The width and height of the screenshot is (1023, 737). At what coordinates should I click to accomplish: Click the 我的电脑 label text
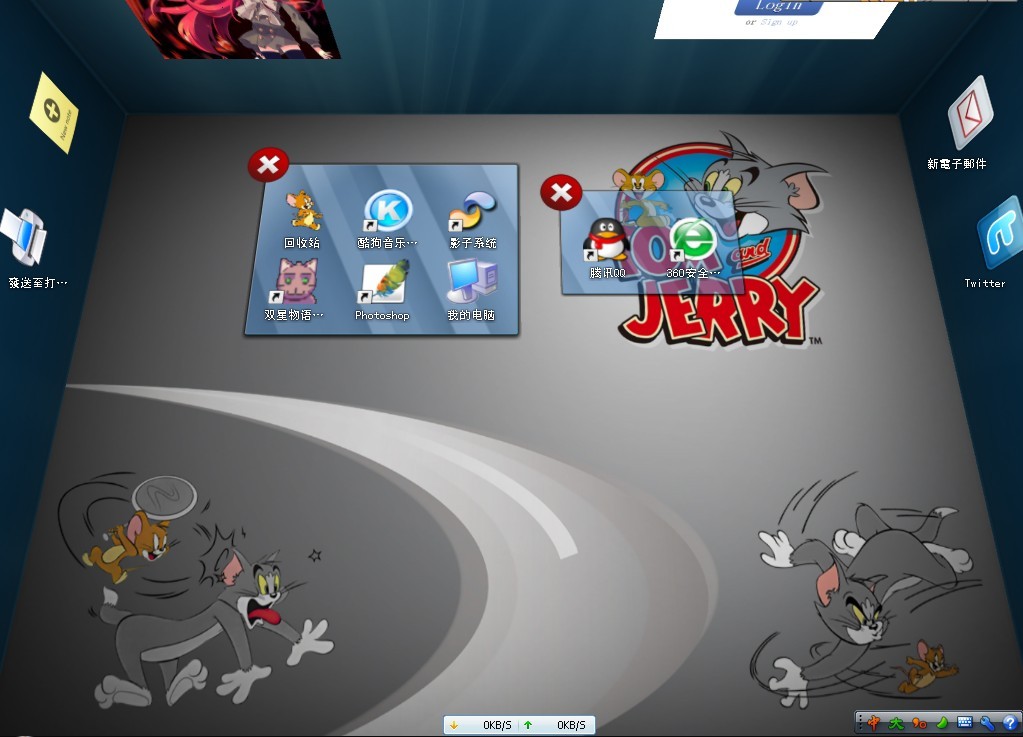coord(471,315)
